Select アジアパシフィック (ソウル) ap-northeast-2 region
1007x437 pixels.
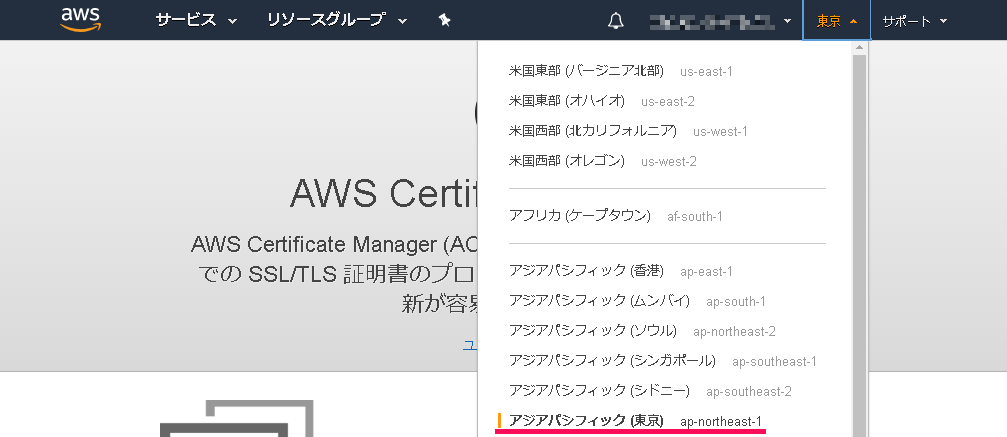click(x=642, y=331)
